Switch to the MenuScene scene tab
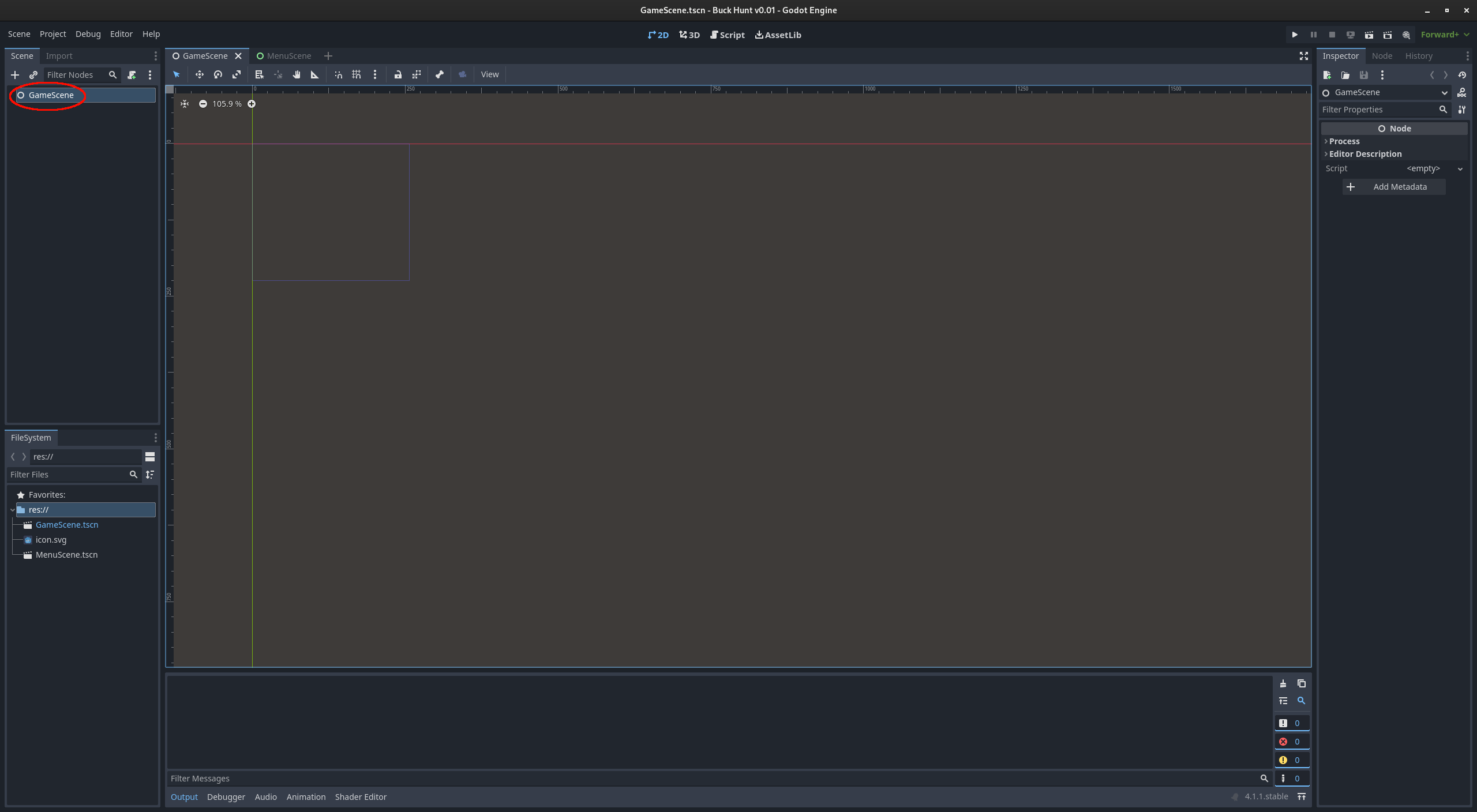Viewport: 1477px width, 812px height. click(x=284, y=56)
